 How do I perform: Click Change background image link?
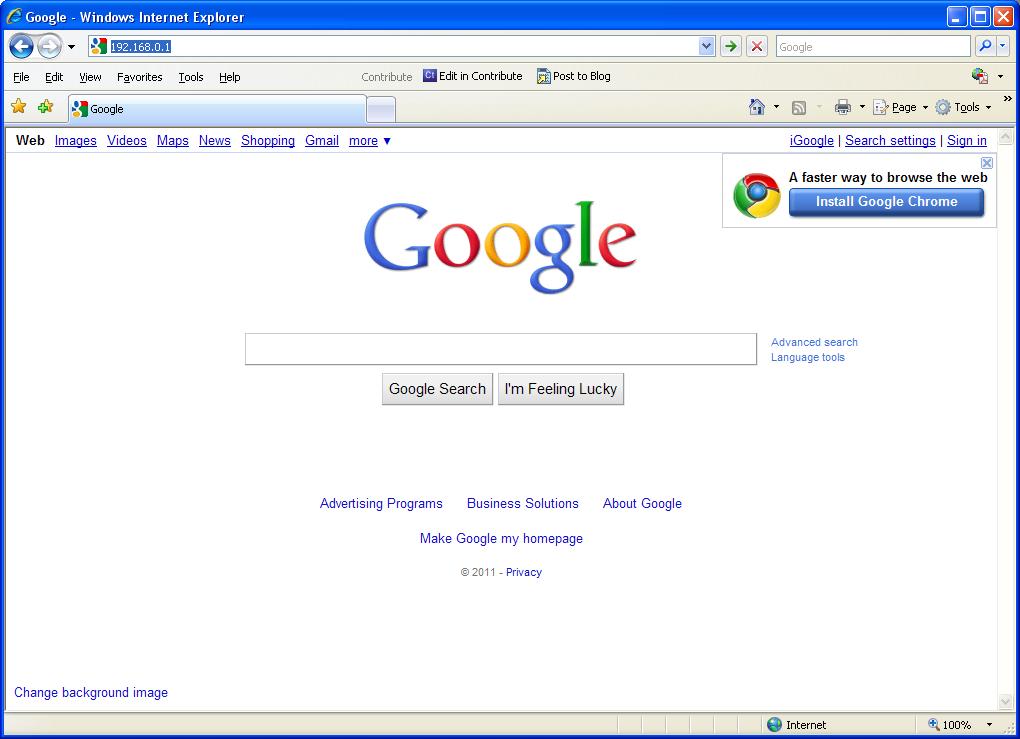click(x=91, y=692)
